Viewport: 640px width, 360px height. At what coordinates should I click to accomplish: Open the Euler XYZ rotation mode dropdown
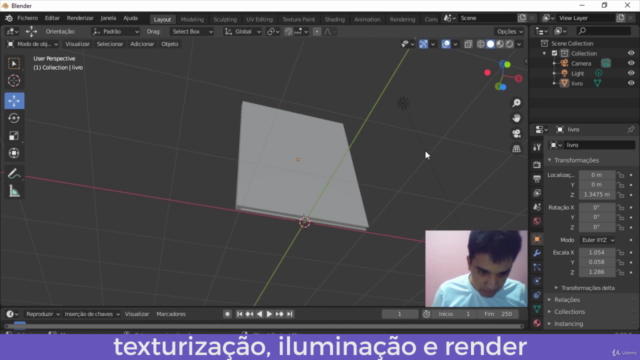pos(598,240)
